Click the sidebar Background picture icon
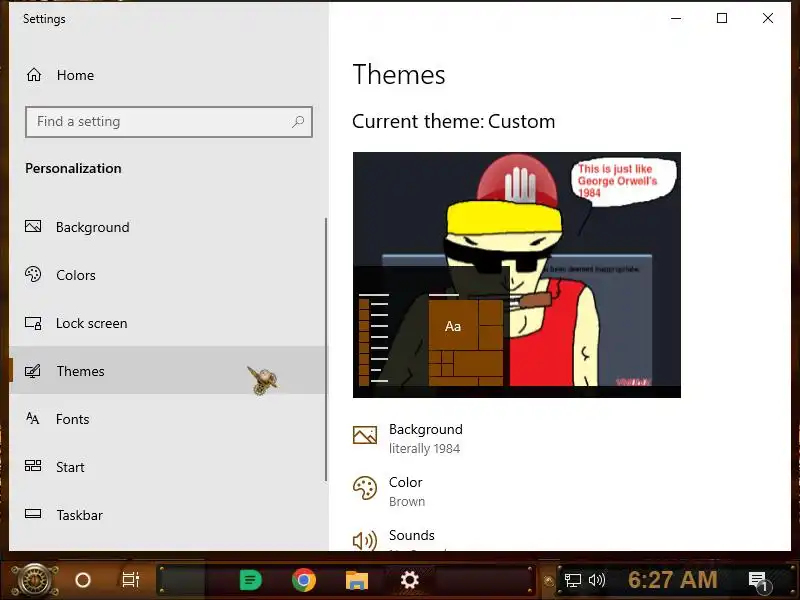The image size is (800, 600). tap(33, 226)
